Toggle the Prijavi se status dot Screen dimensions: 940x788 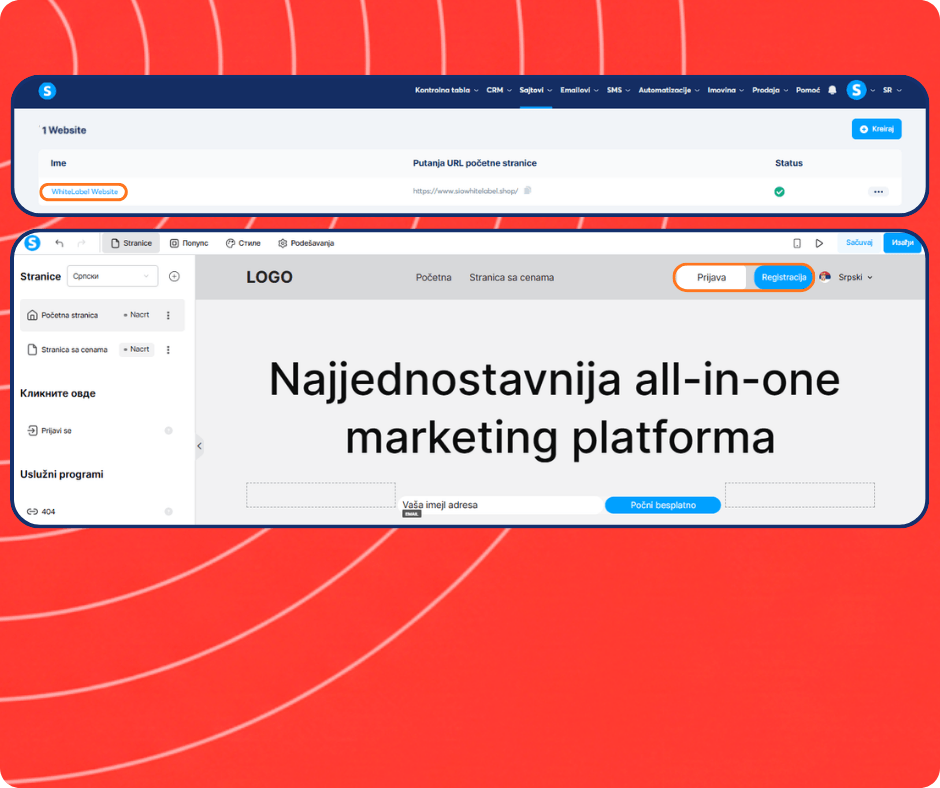[168, 431]
